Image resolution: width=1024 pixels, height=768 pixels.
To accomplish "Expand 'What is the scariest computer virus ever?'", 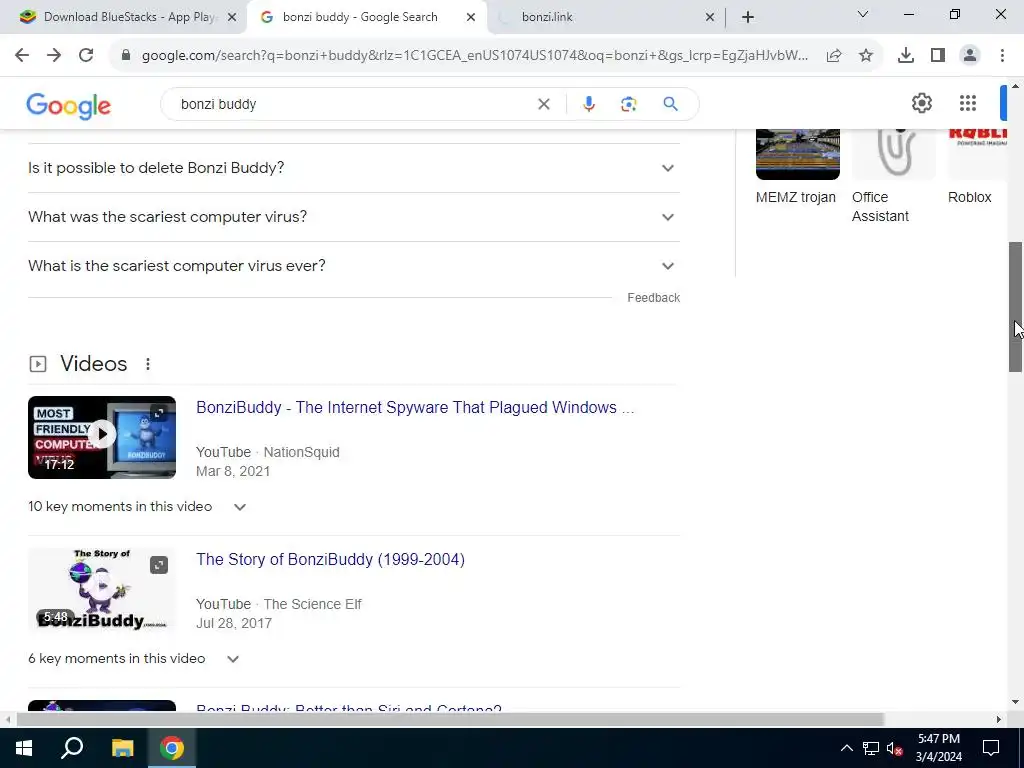I will [x=354, y=266].
